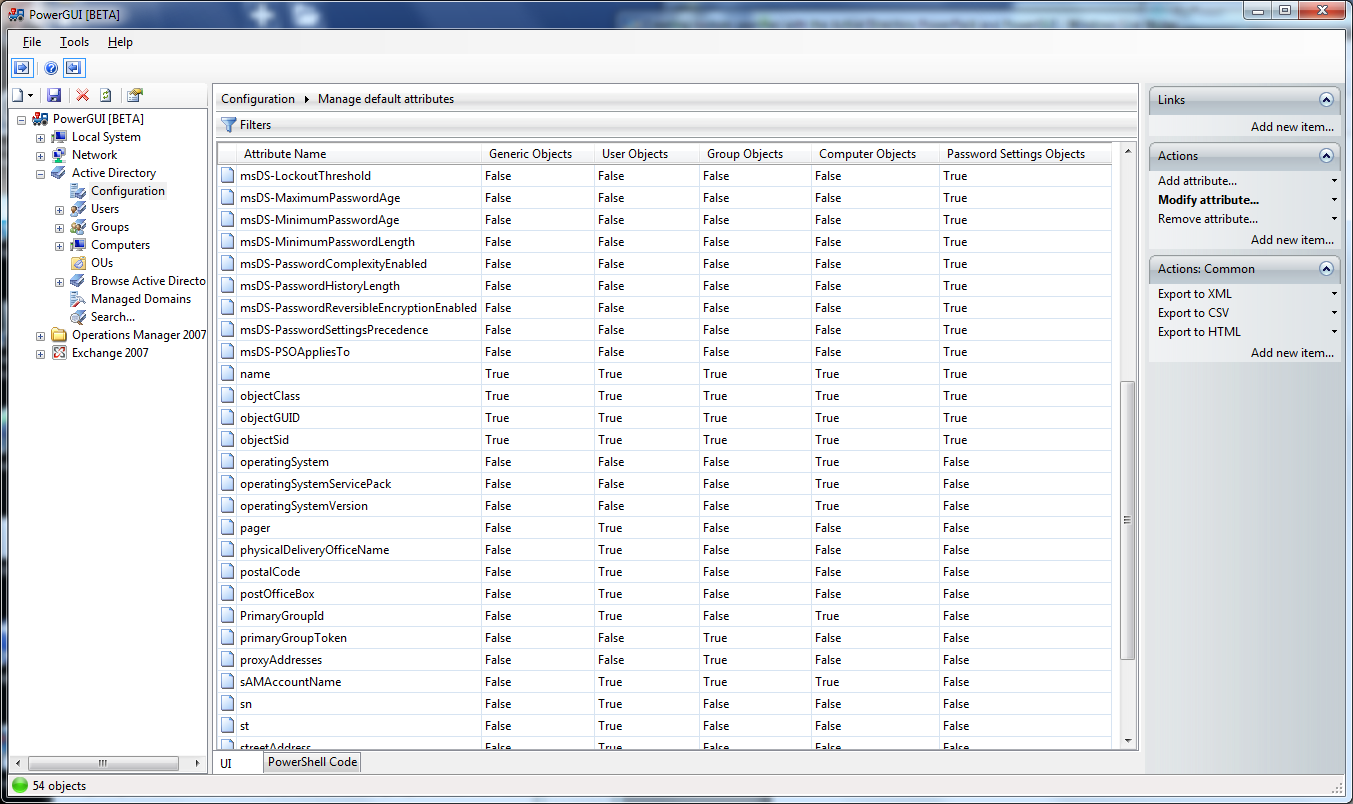Collapse the Actions panel chevron

[x=1326, y=156]
